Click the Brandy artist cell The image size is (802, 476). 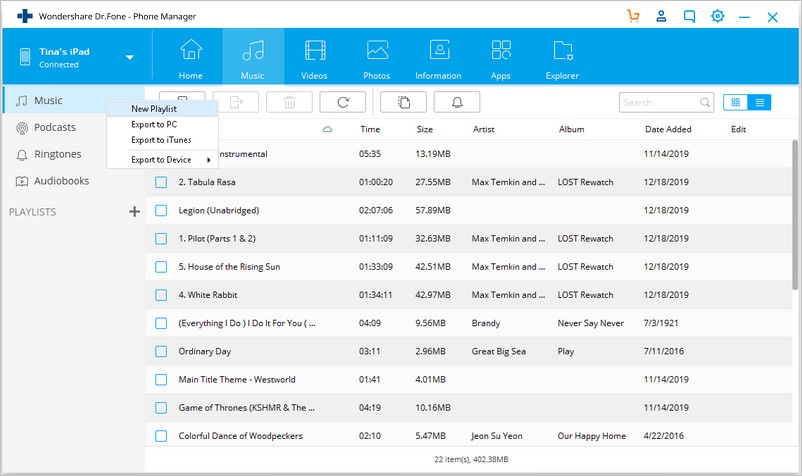[x=486, y=323]
